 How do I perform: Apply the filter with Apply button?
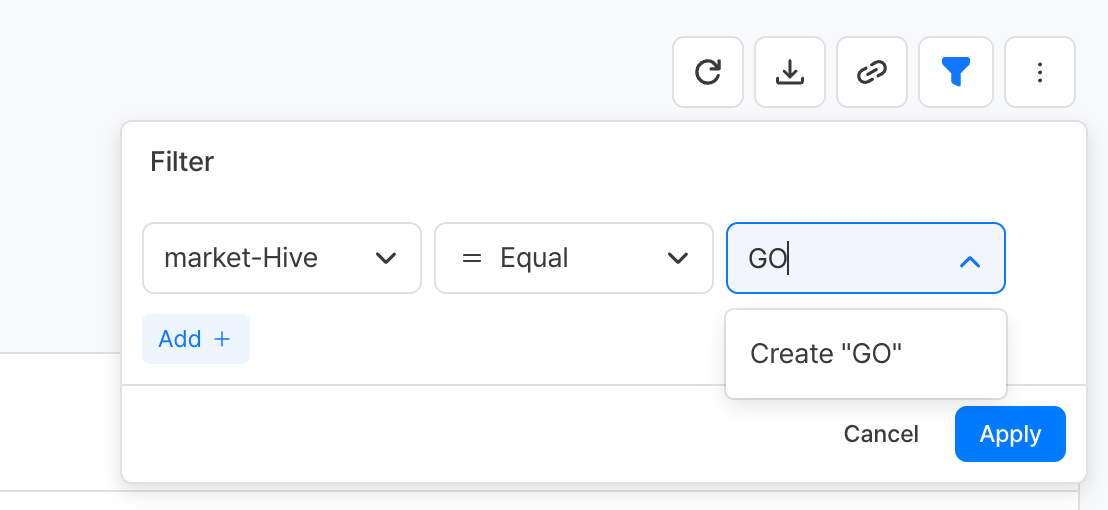coord(1010,434)
